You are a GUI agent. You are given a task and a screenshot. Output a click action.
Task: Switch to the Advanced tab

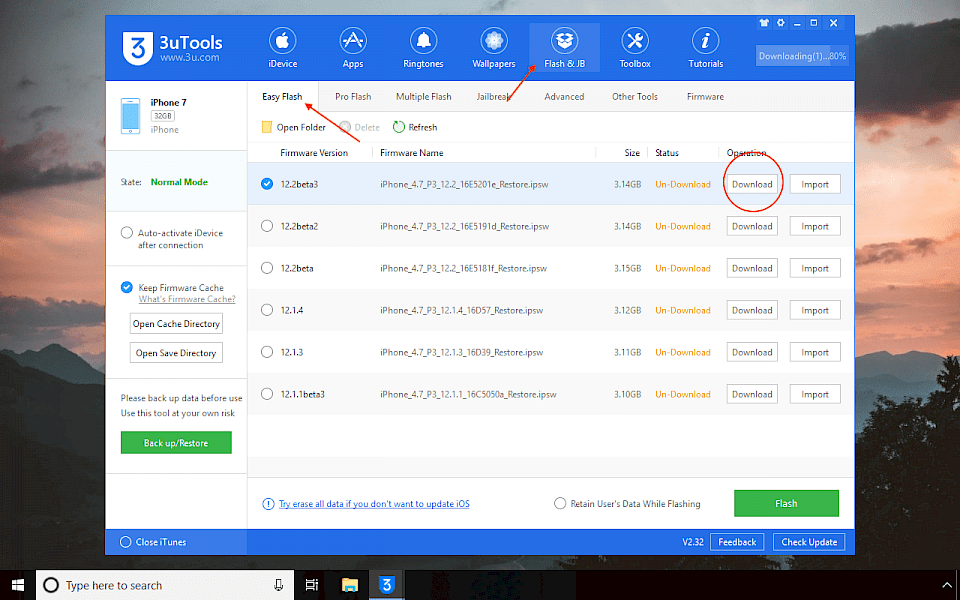click(564, 97)
